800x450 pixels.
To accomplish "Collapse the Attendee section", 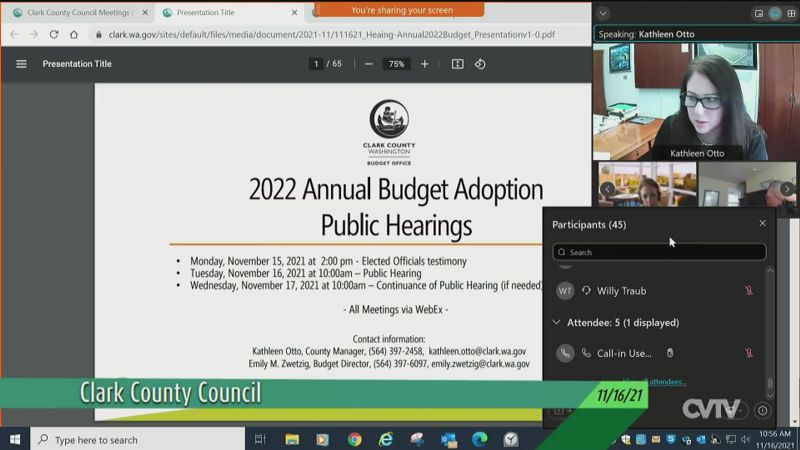I will coord(557,323).
